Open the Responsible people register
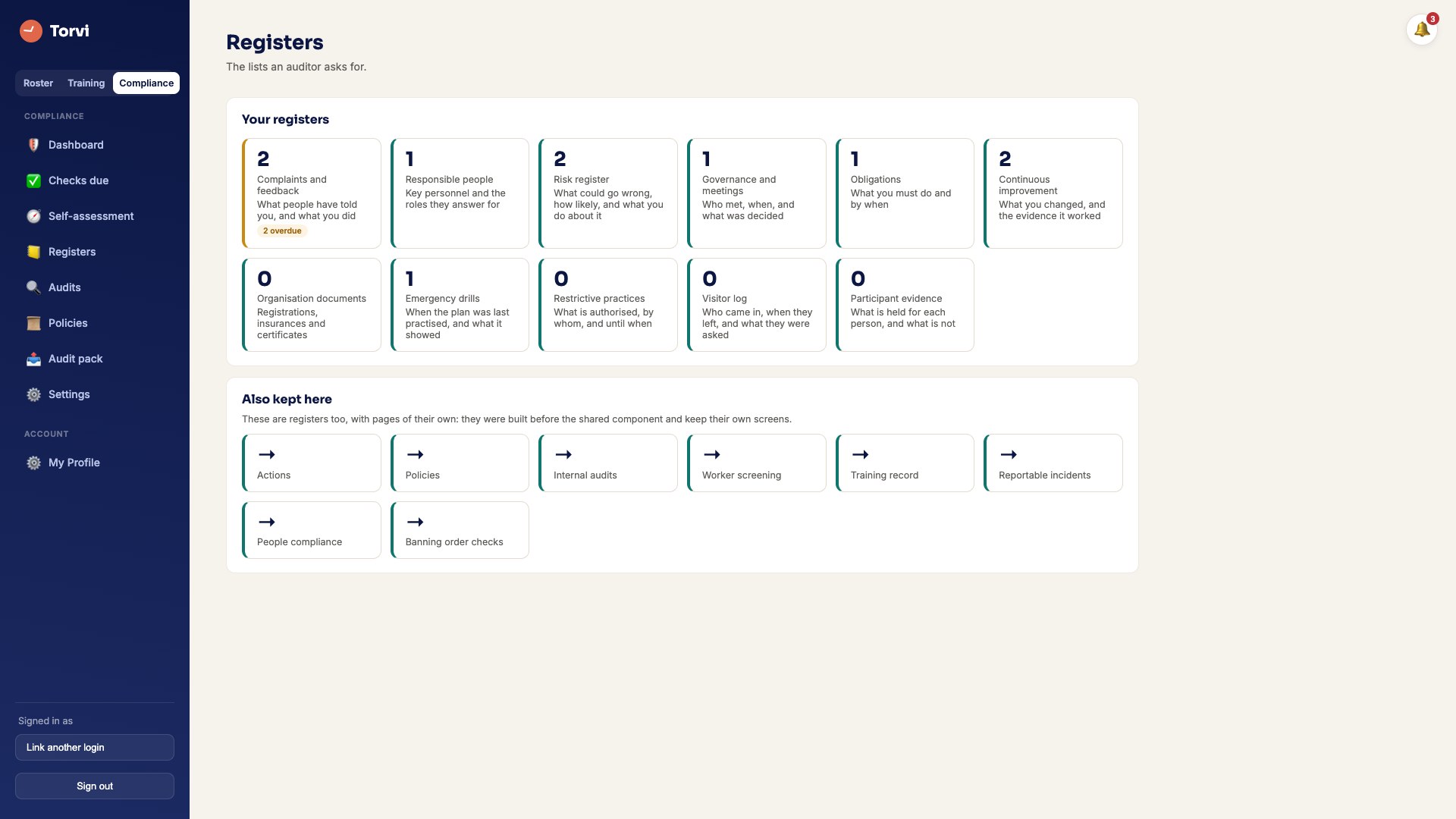This screenshot has width=1456, height=819. point(460,193)
